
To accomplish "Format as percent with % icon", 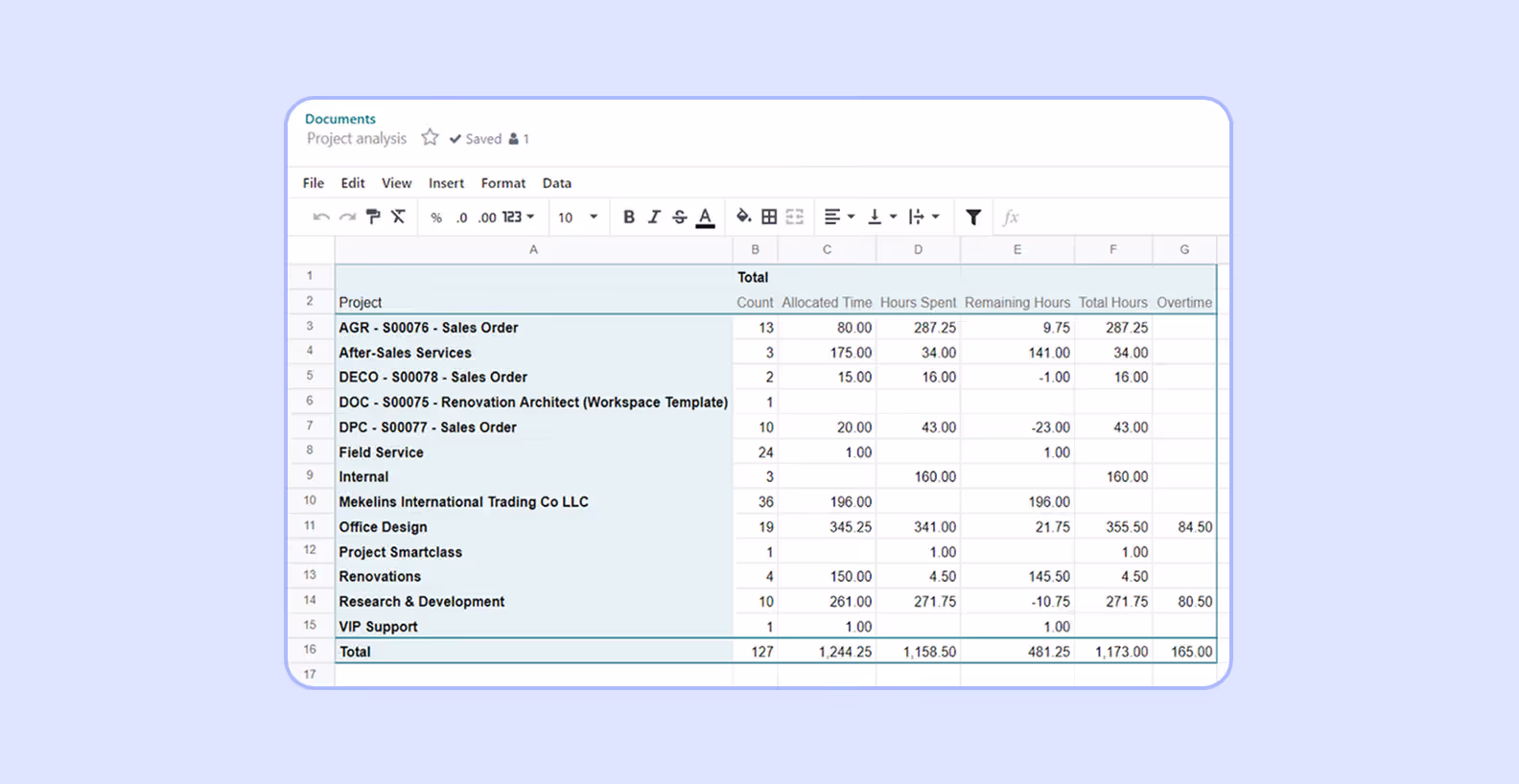I will 436,218.
